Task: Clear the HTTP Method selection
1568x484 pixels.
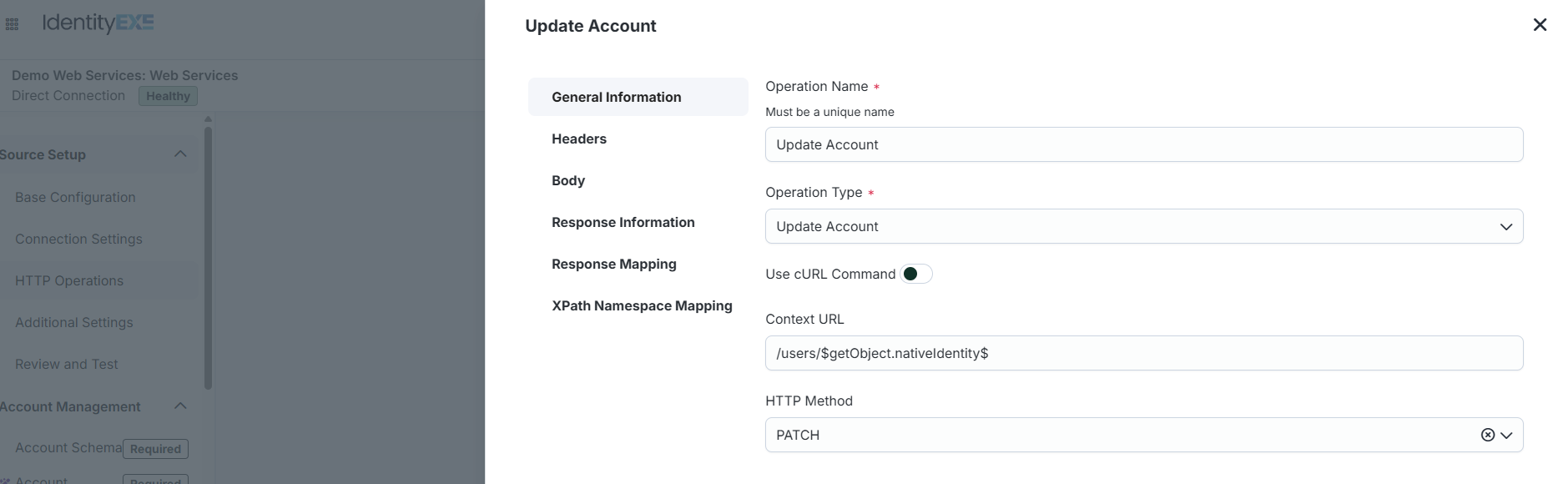Action: coord(1487,435)
